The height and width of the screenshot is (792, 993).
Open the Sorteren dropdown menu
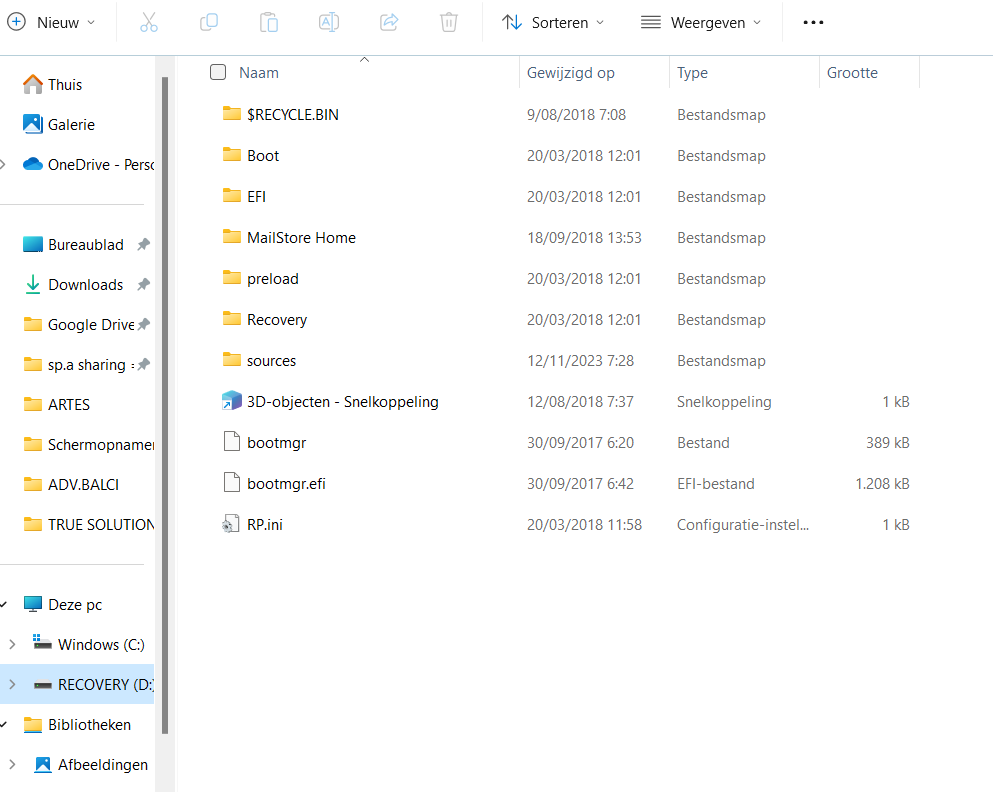click(553, 22)
